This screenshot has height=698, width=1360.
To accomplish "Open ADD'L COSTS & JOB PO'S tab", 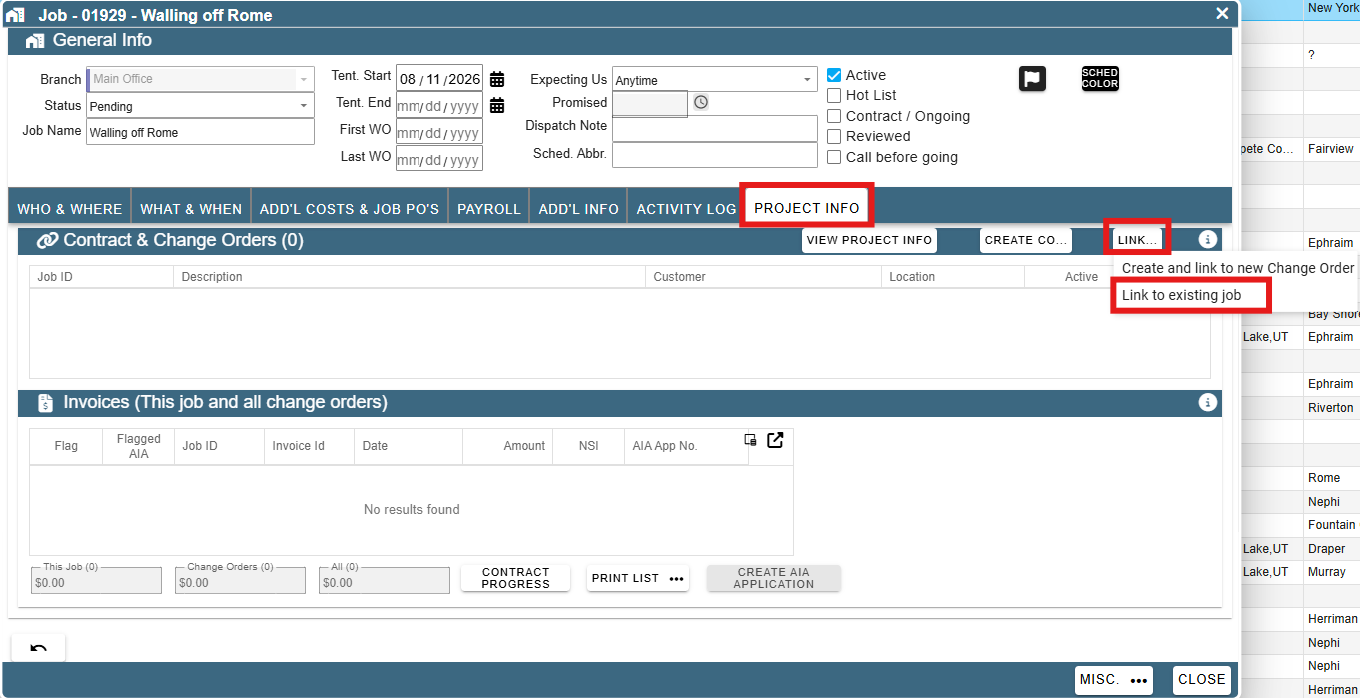I will (349, 209).
